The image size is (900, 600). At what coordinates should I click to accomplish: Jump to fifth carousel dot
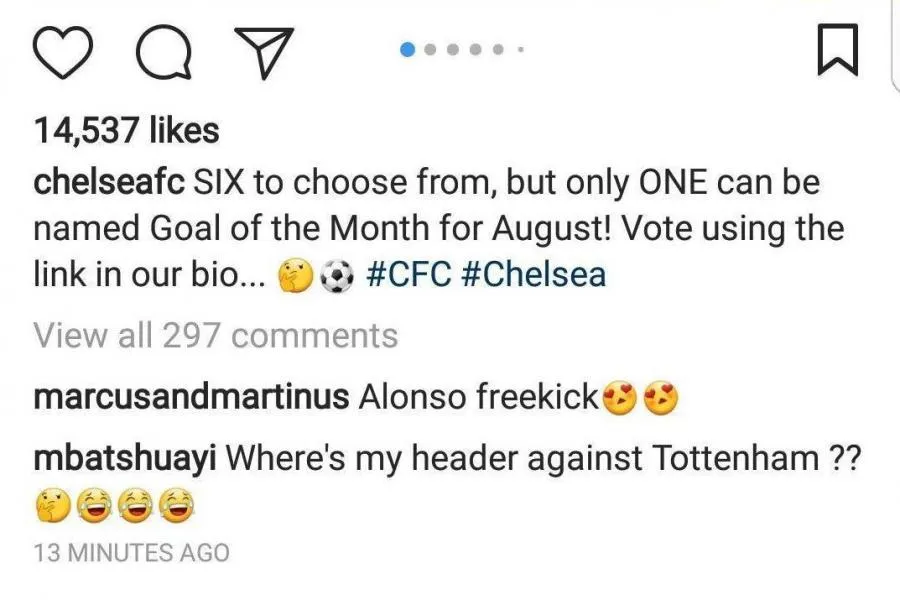click(498, 49)
